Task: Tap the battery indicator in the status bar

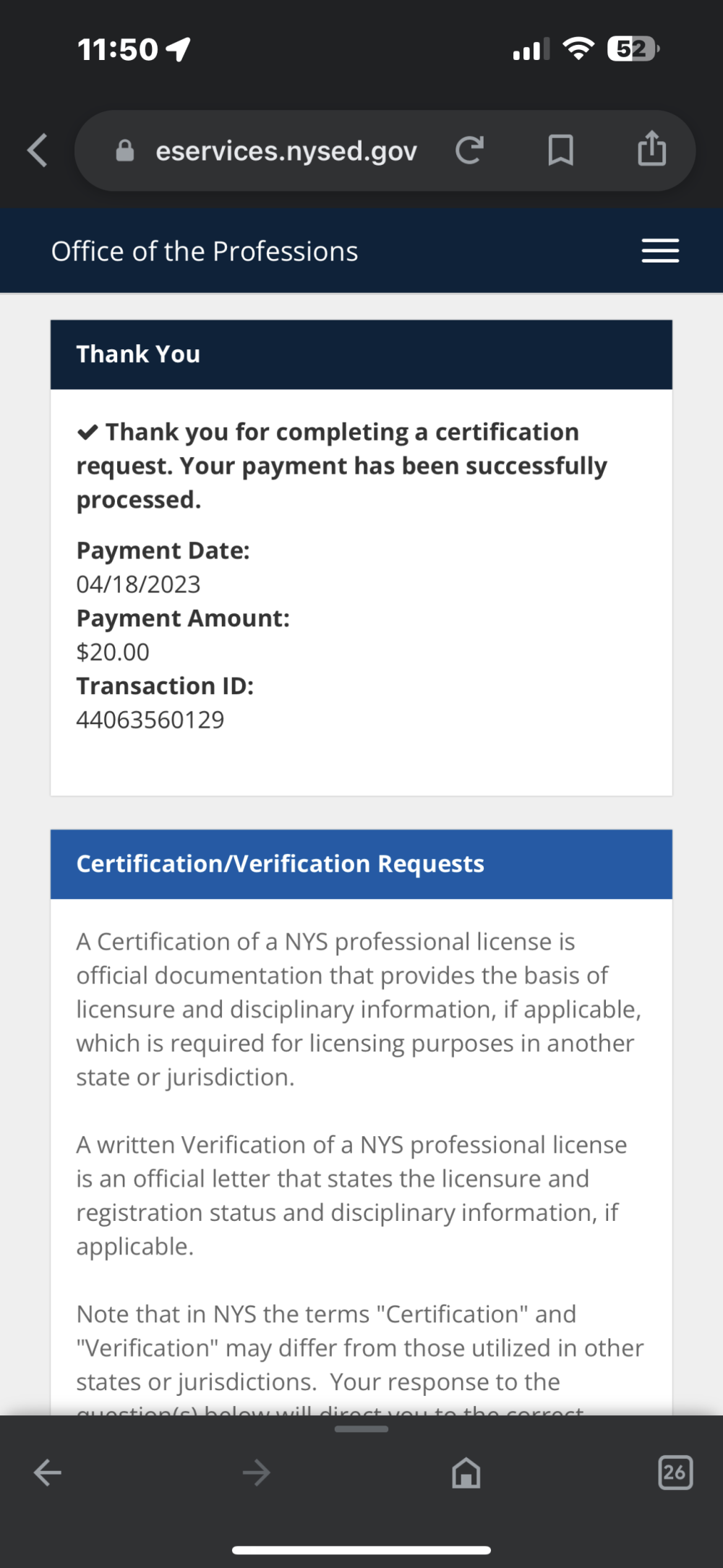Action: tap(633, 49)
